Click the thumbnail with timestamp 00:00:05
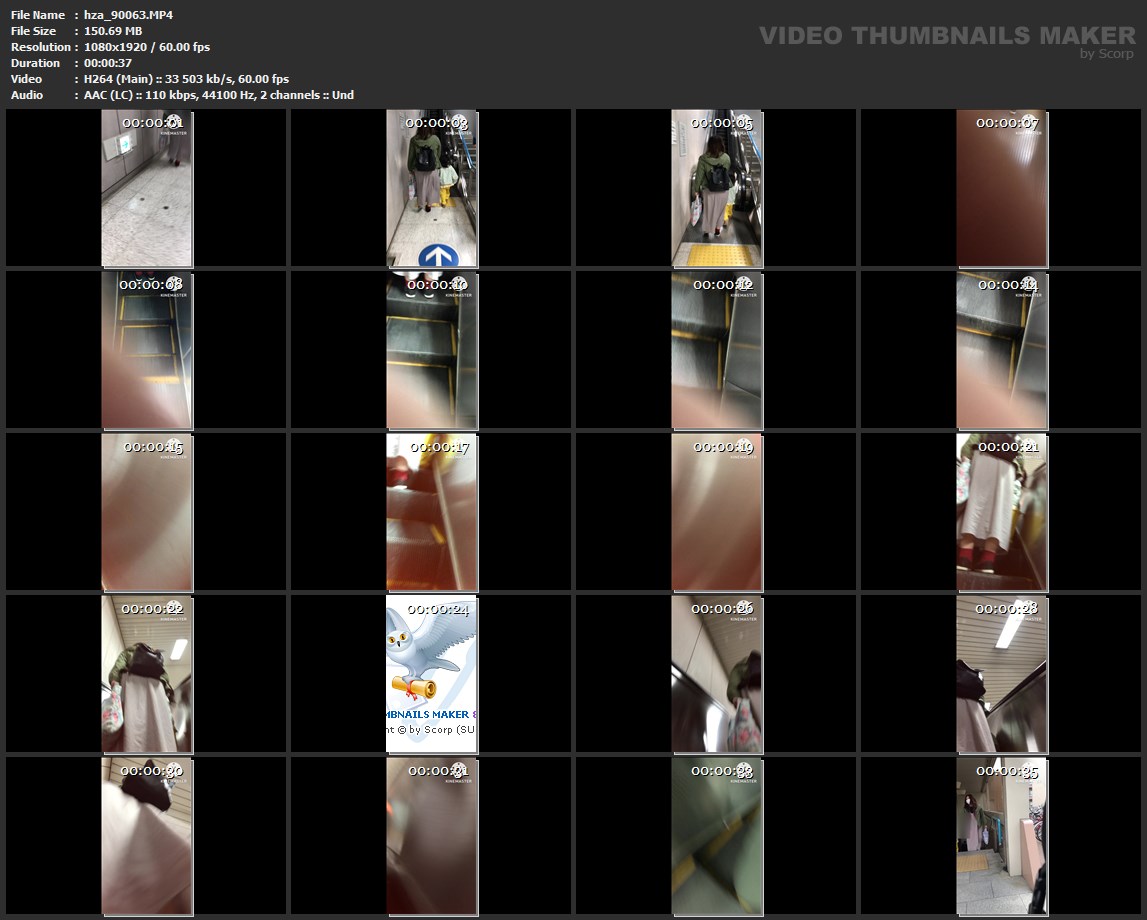The width and height of the screenshot is (1147, 920). (x=717, y=188)
